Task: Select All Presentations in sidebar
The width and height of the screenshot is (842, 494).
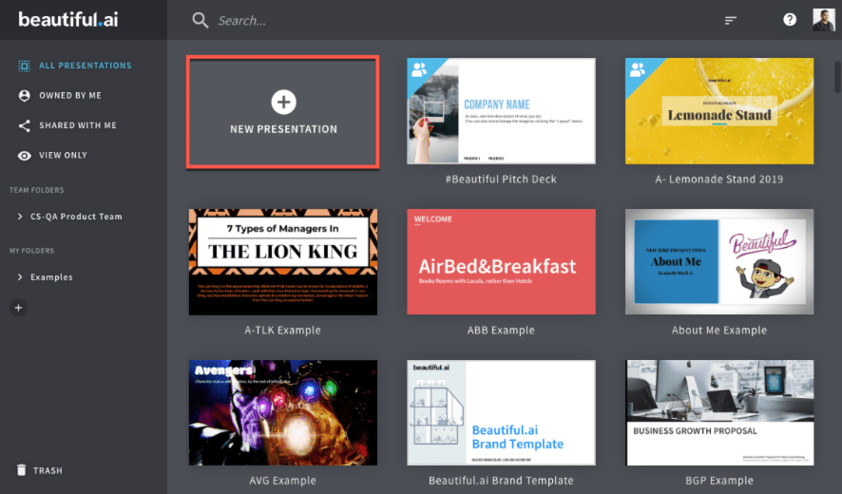Action: [x=85, y=66]
